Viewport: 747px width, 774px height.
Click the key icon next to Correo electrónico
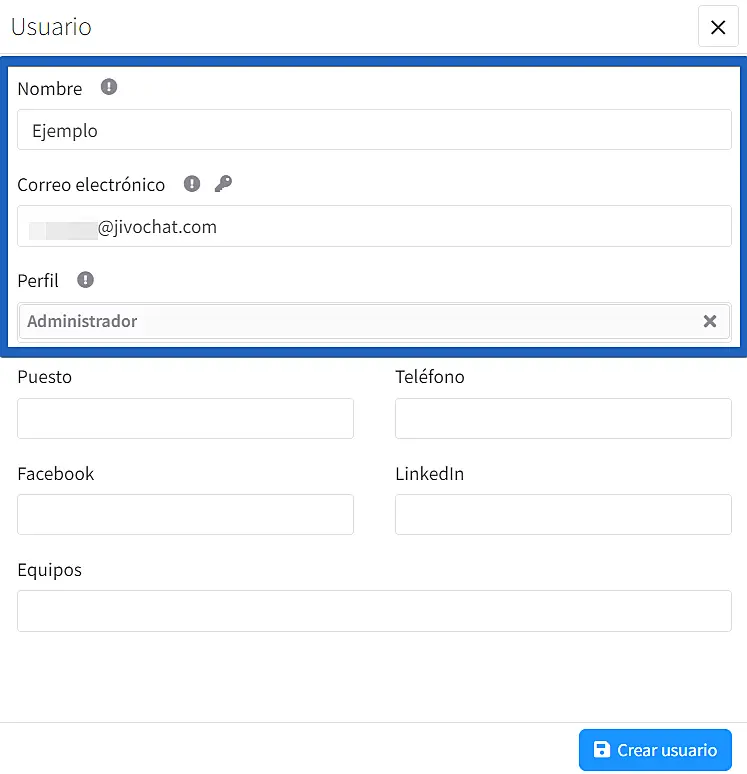(x=223, y=184)
